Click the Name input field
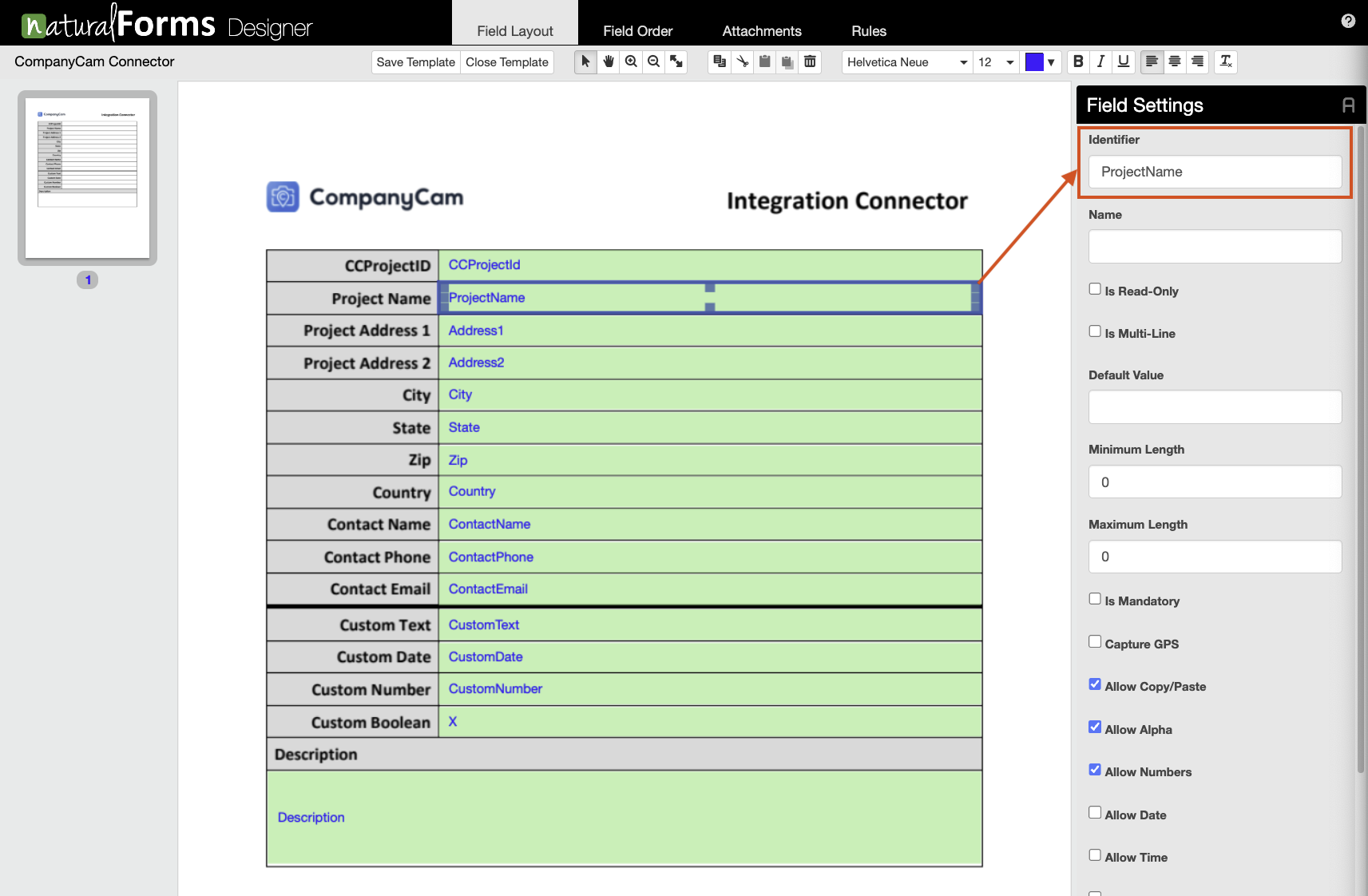The height and width of the screenshot is (896, 1368). [x=1215, y=247]
